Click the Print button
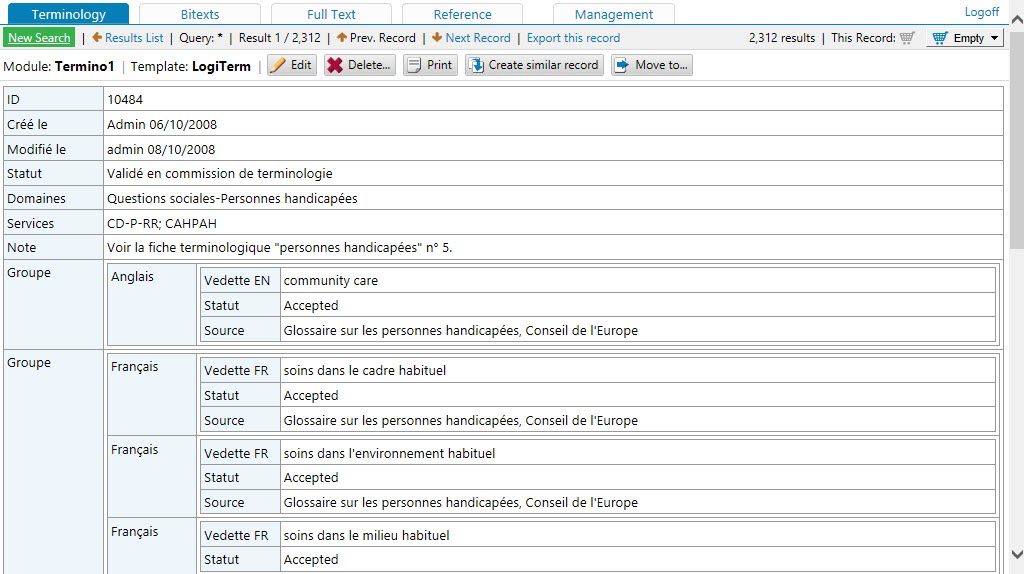The image size is (1024, 574). point(430,65)
